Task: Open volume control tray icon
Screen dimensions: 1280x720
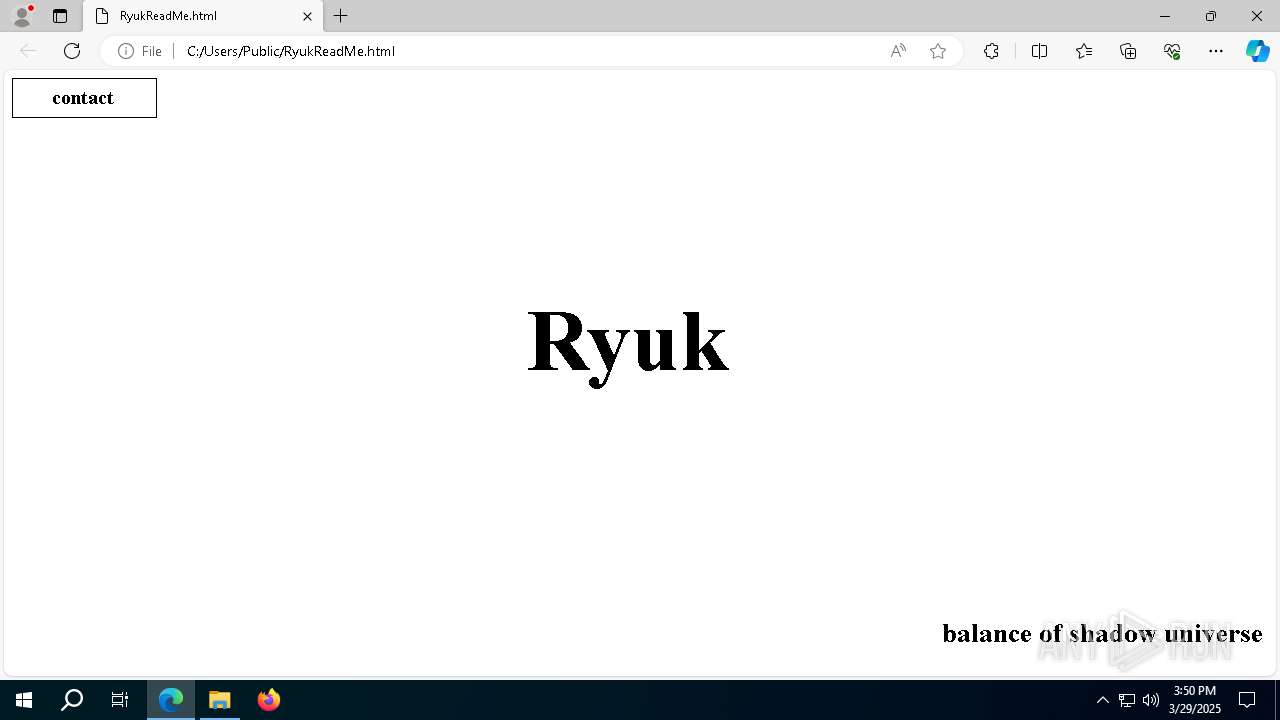Action: click(x=1151, y=700)
